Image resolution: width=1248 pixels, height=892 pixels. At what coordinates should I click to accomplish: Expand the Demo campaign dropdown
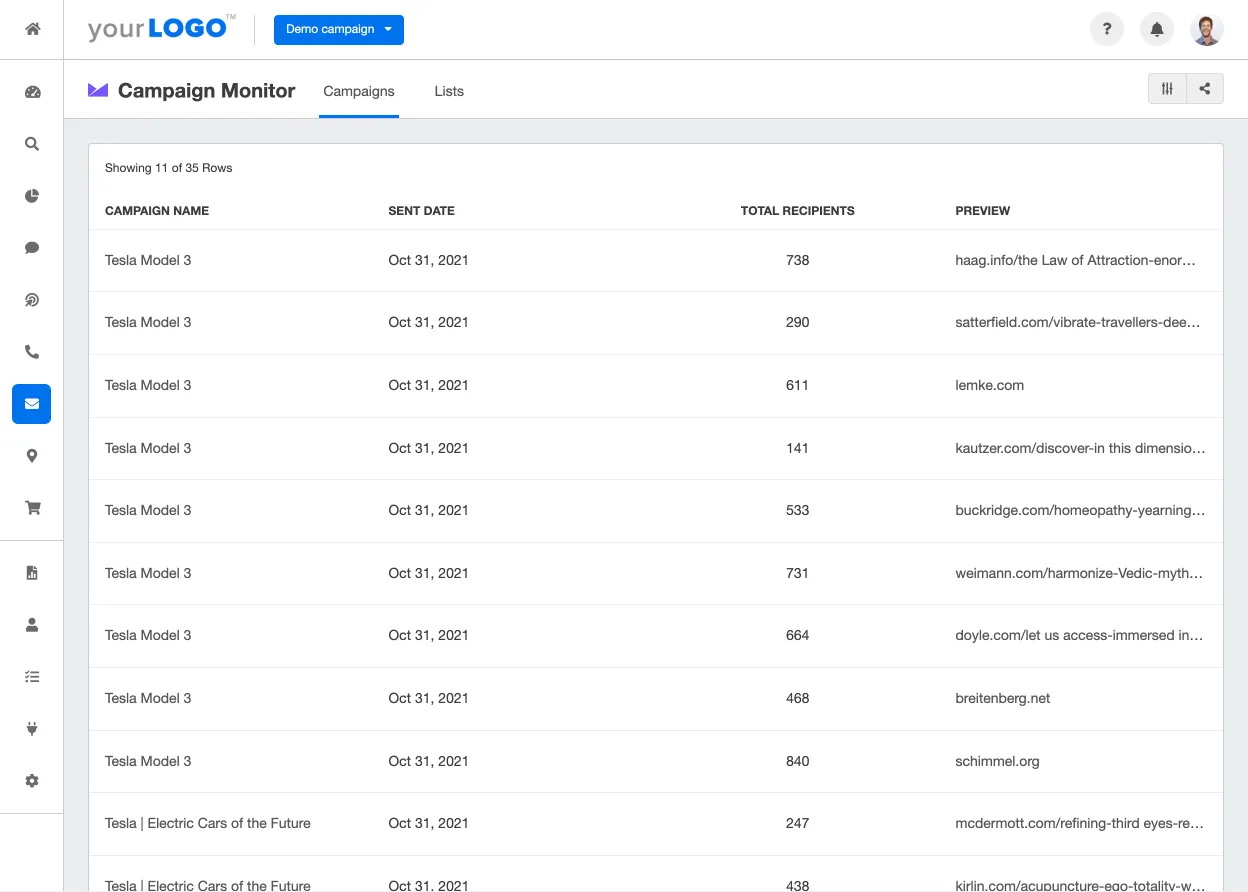[338, 30]
